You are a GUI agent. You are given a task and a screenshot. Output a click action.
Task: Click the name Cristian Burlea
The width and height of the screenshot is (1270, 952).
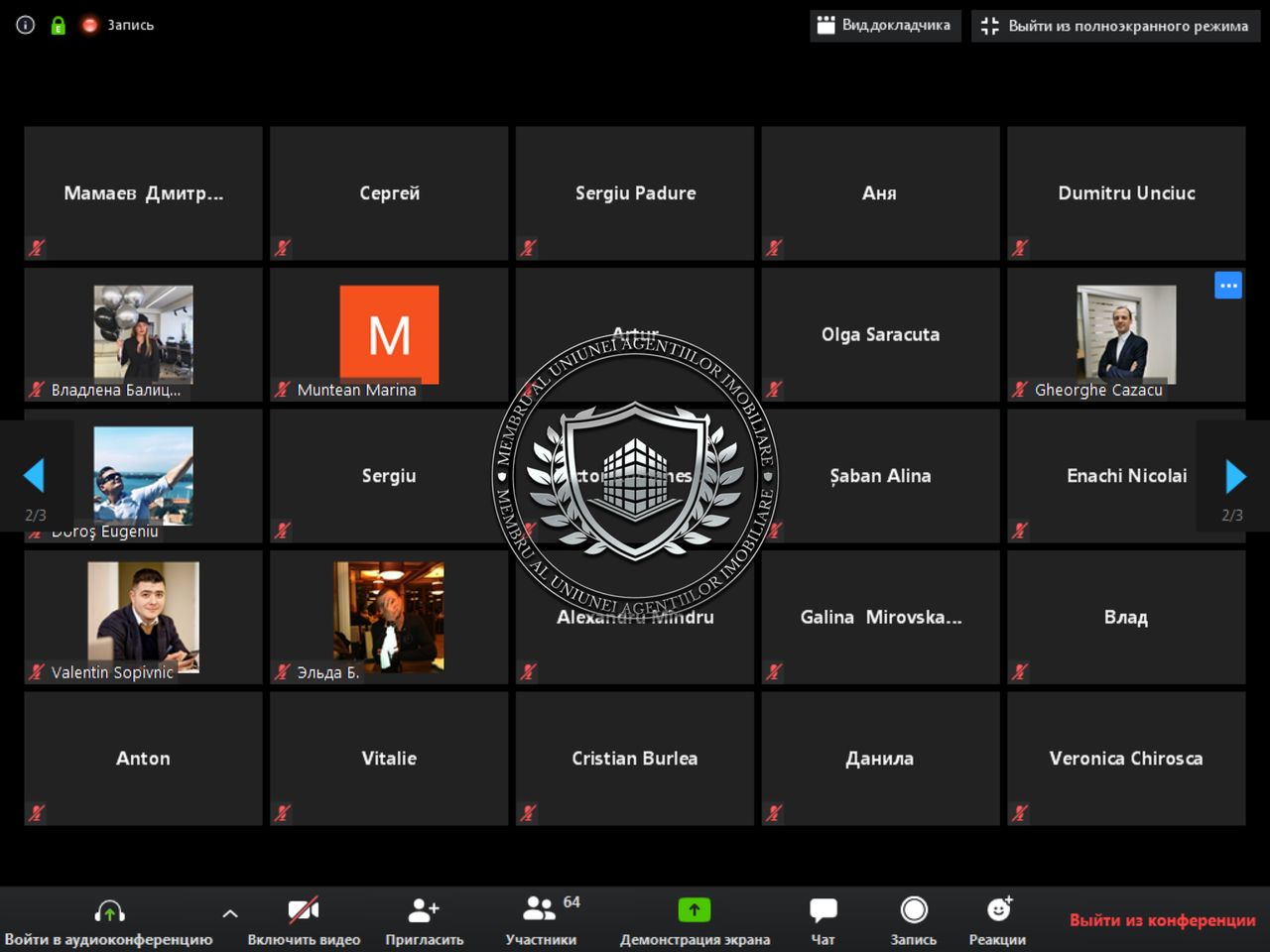[x=635, y=759]
